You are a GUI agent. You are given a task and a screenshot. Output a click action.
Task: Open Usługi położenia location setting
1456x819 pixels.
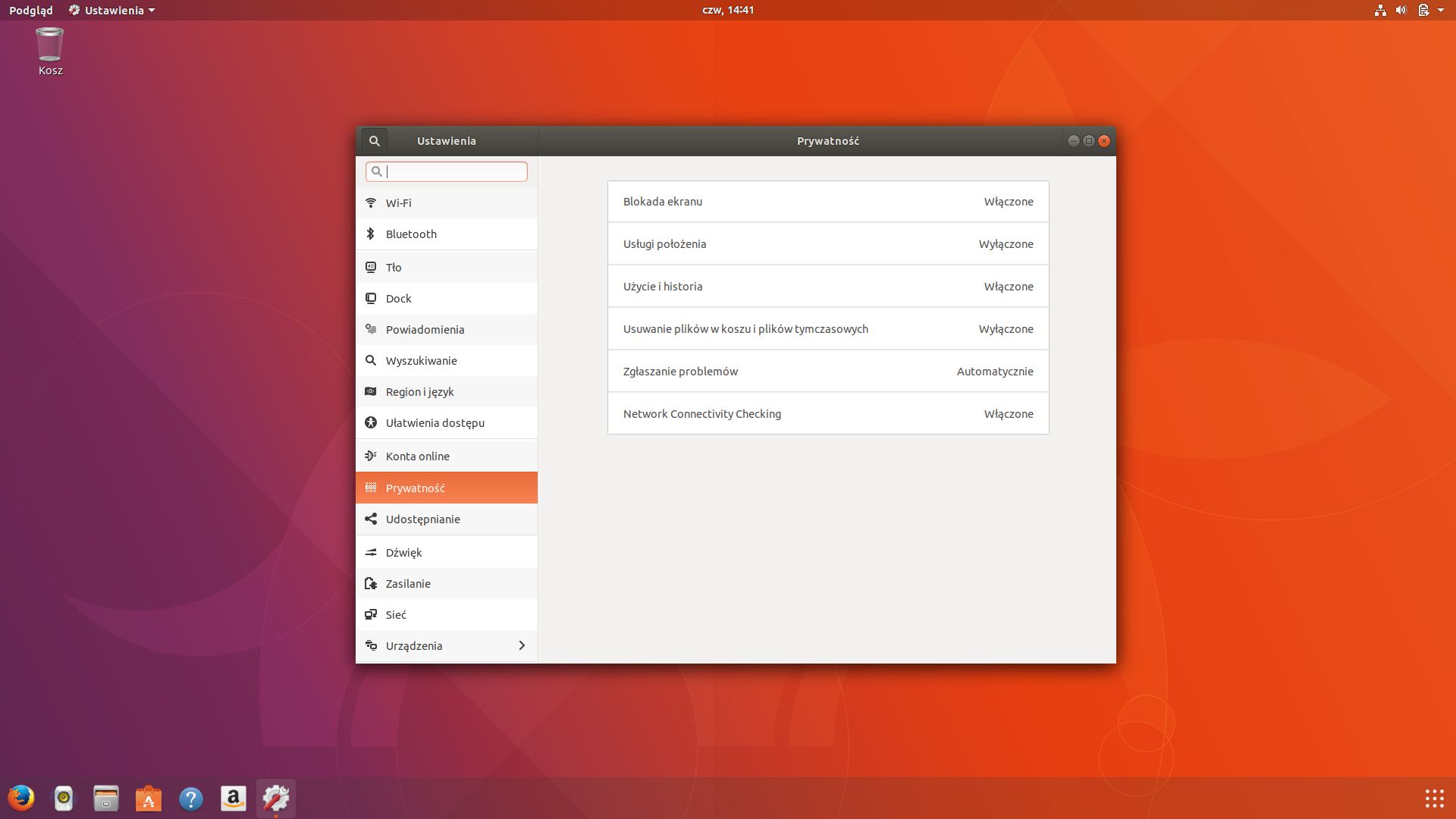click(827, 244)
